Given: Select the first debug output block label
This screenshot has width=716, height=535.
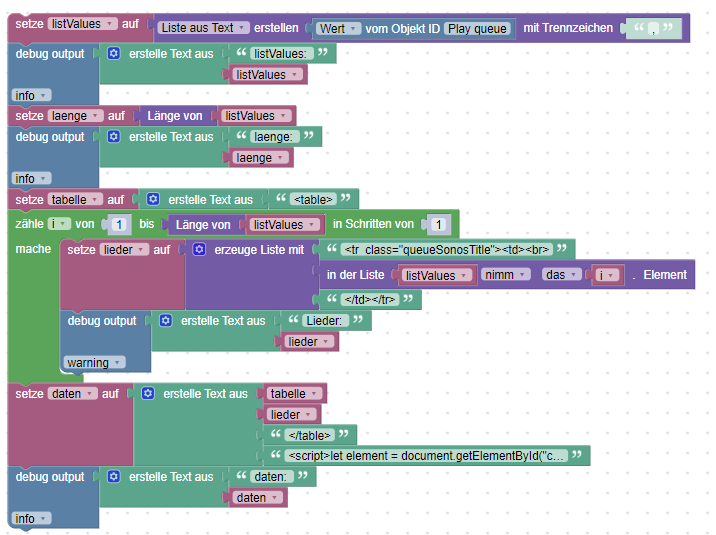Looking at the screenshot, I should click(x=50, y=54).
